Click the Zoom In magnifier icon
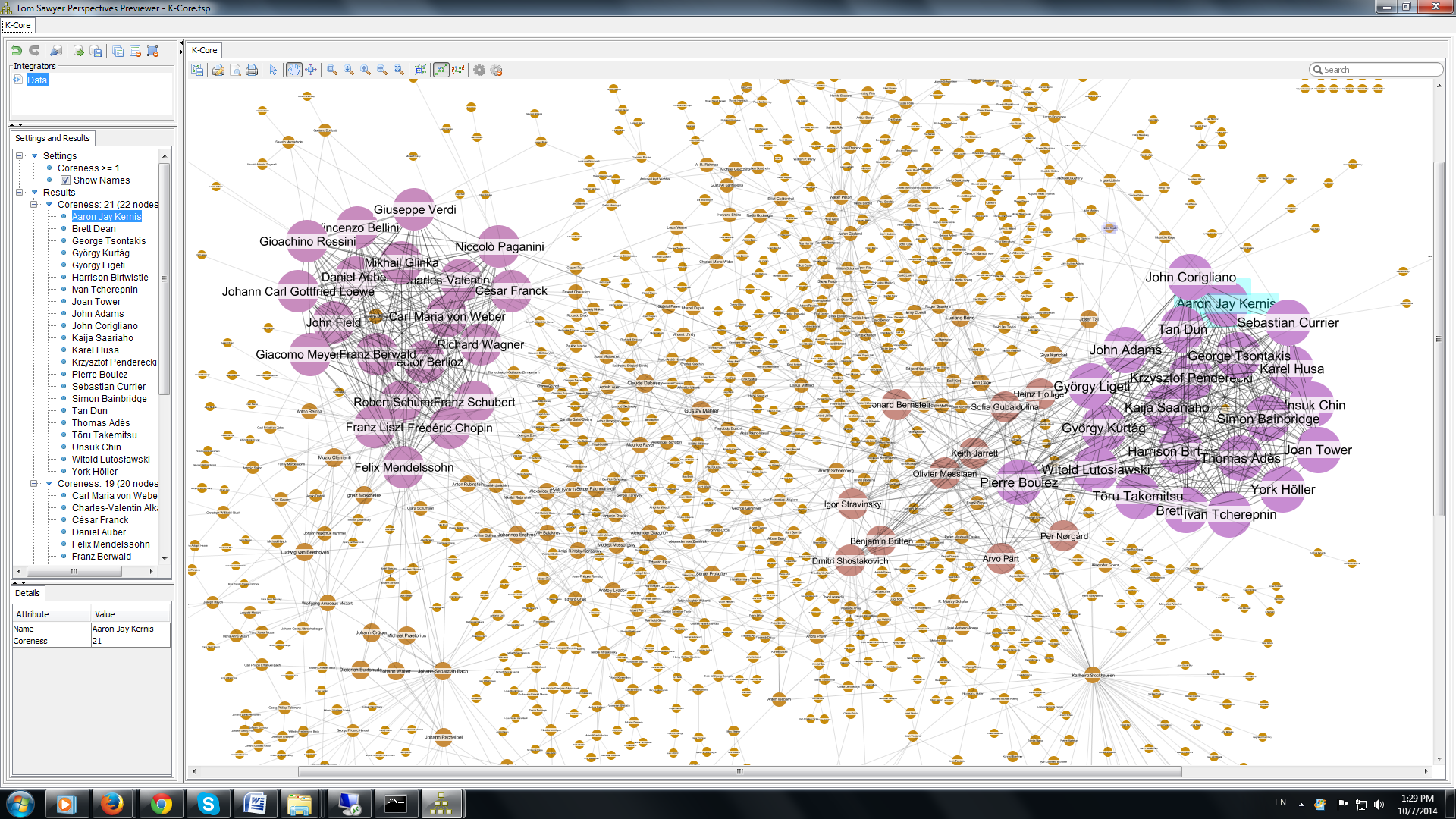 366,70
